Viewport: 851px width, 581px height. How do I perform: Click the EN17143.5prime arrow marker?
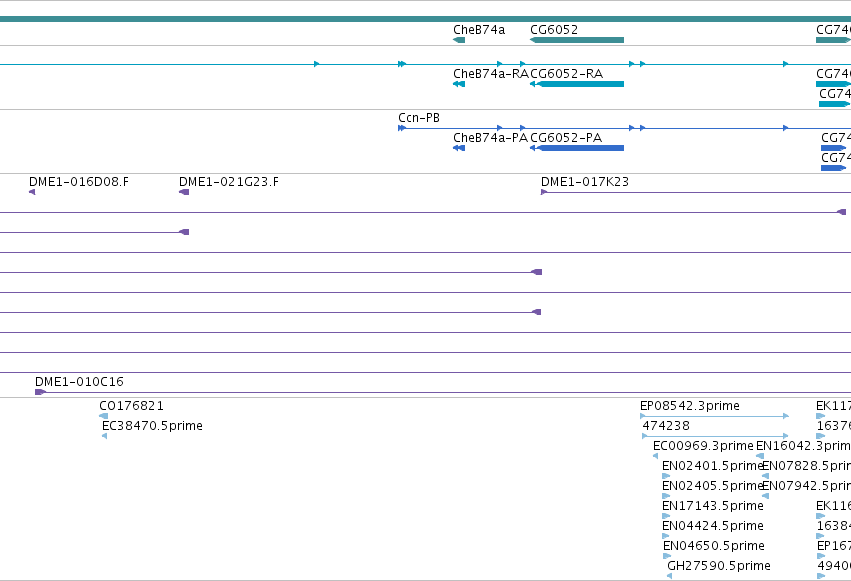point(666,516)
